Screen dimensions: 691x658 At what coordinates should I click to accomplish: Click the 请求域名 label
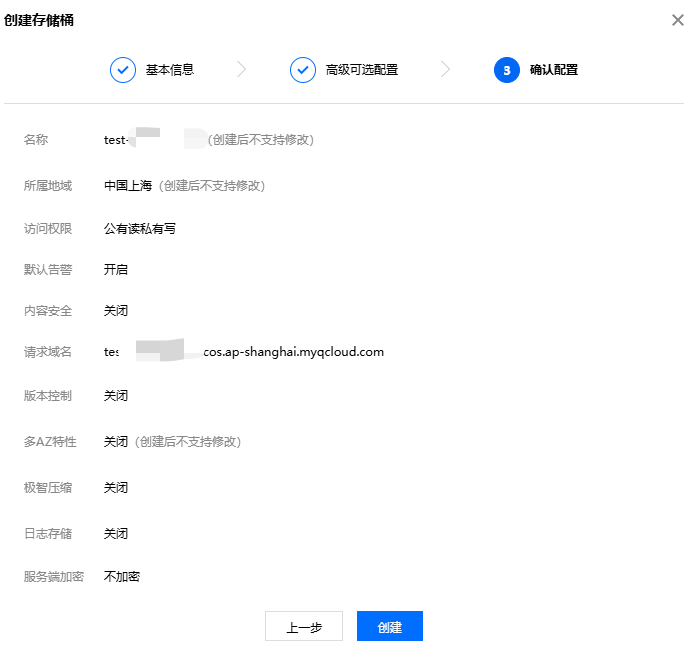point(48,352)
